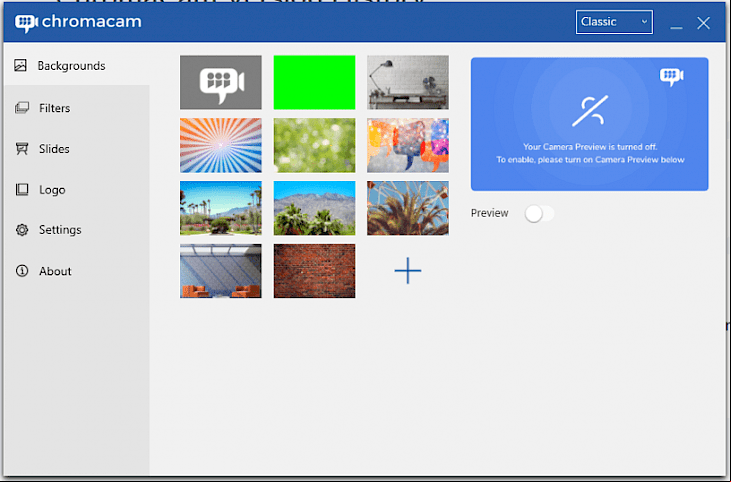Click the camera preview off panel
This screenshot has height=482, width=731.
point(589,124)
